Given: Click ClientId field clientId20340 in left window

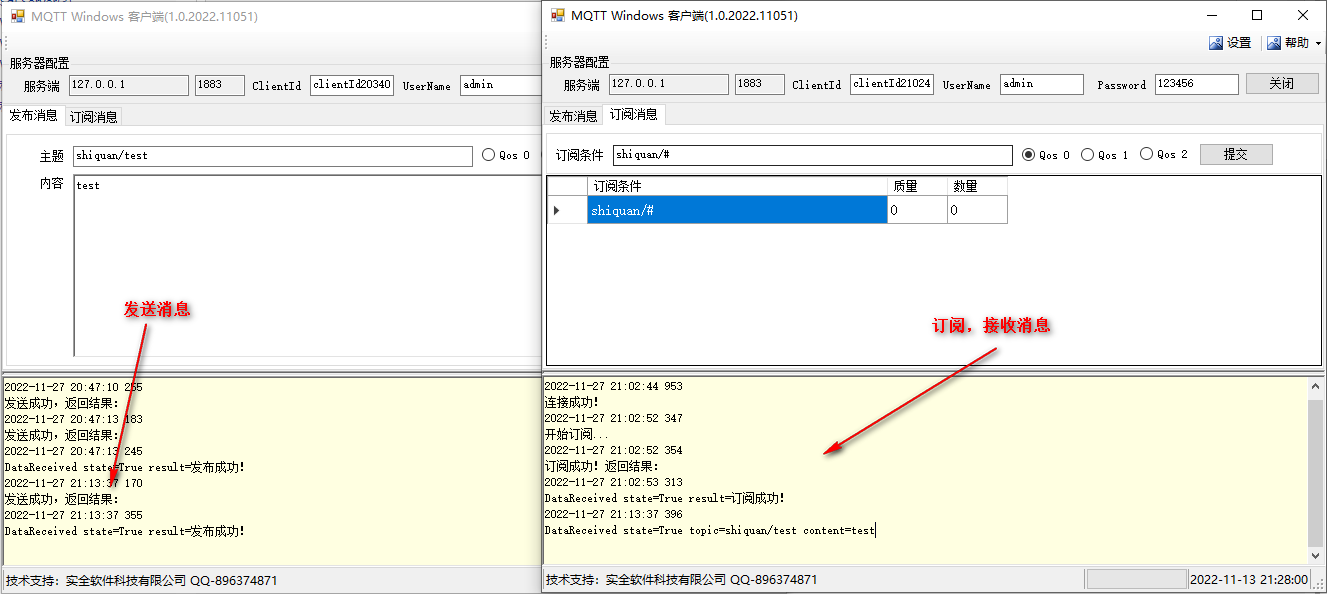Looking at the screenshot, I should [x=351, y=85].
